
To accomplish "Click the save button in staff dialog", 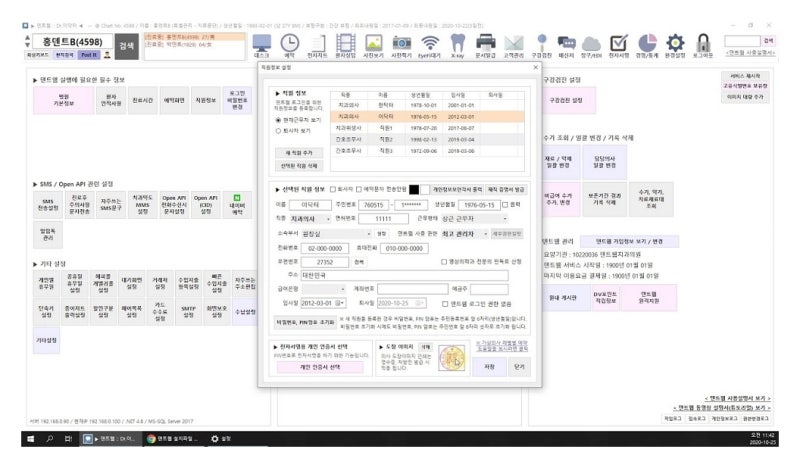I will coord(489,367).
